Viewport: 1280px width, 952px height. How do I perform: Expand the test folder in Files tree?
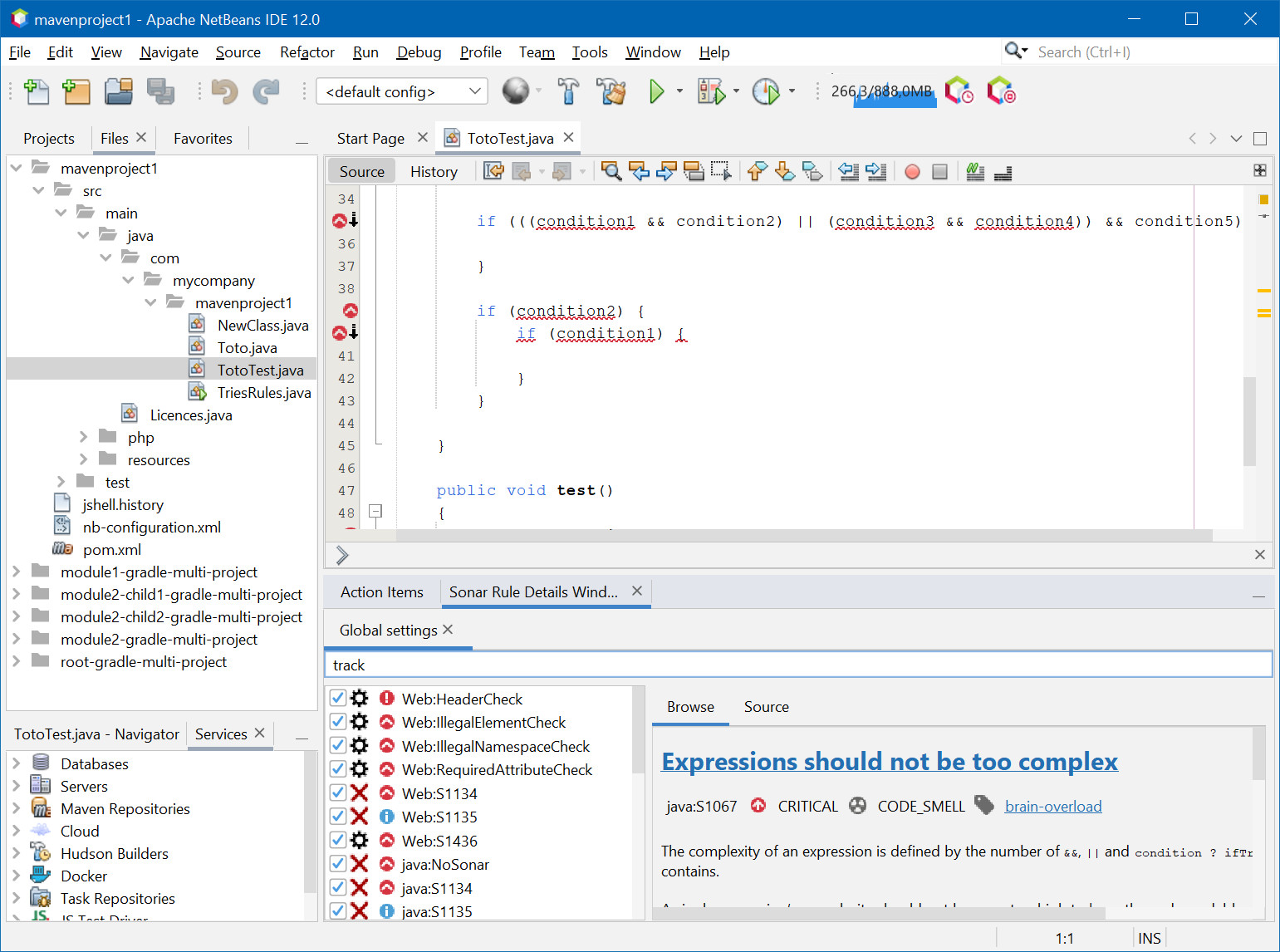(61, 481)
